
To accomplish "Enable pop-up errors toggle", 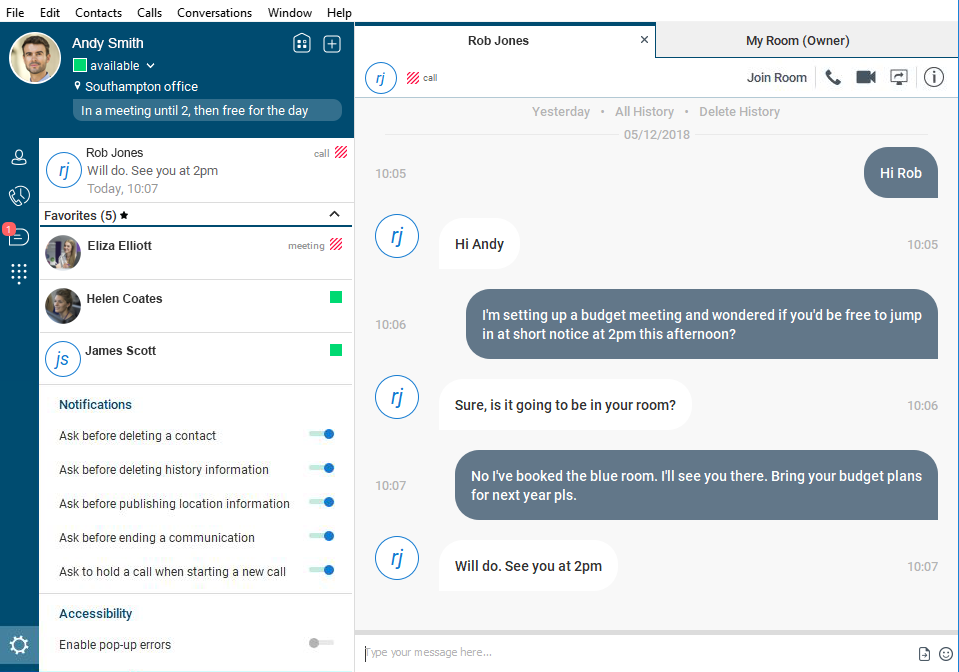I will [x=322, y=643].
